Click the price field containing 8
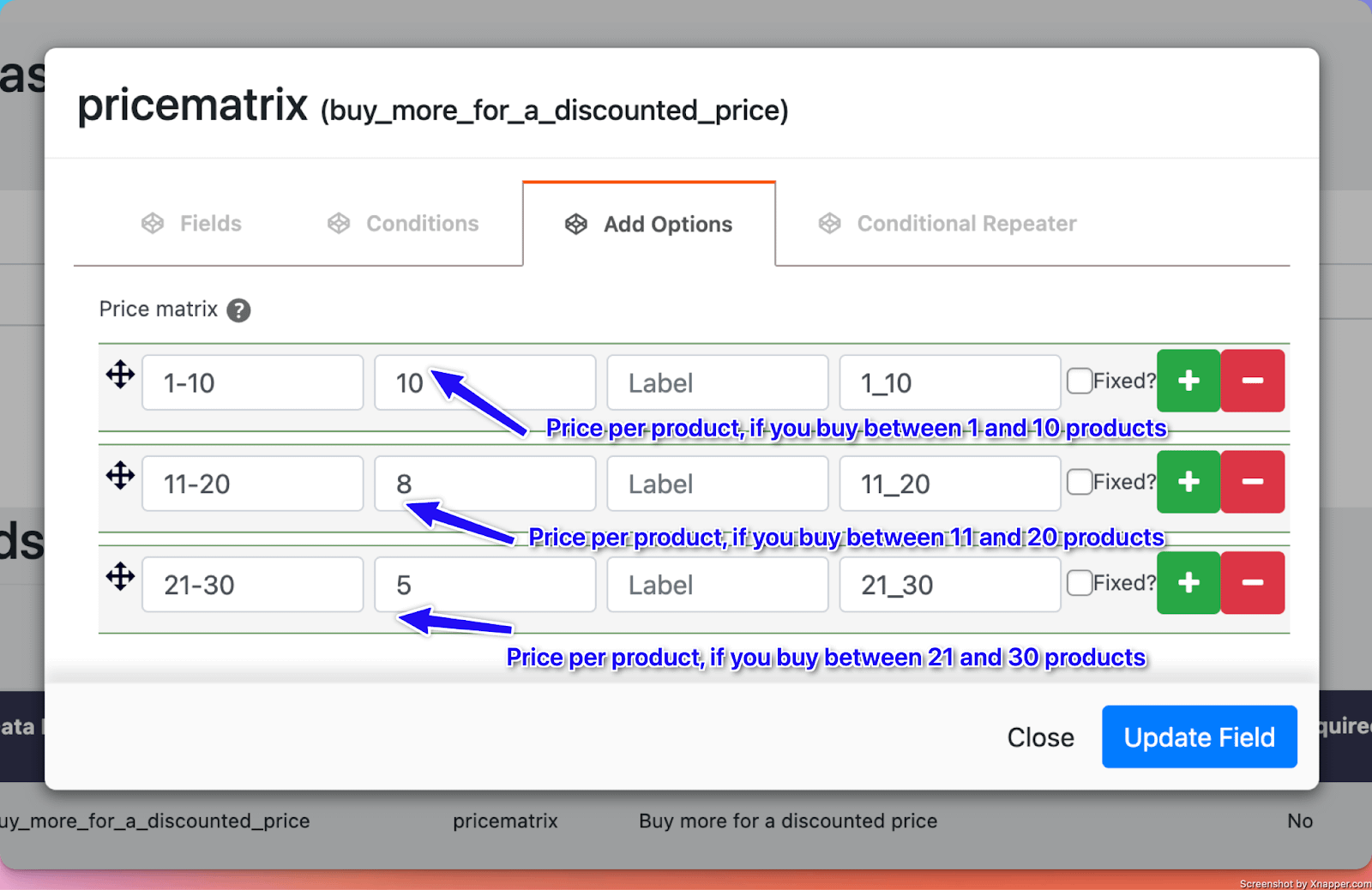Screen dimensions: 1372x890 point(484,484)
